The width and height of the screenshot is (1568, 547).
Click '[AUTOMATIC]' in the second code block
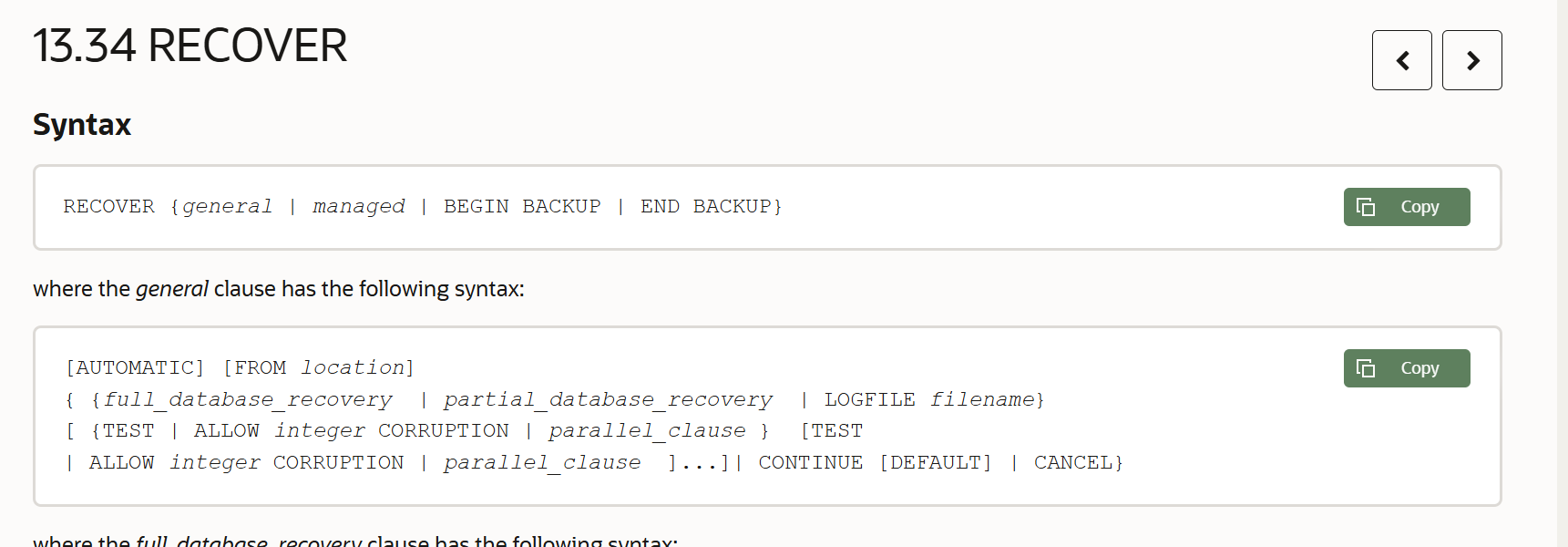coord(135,367)
